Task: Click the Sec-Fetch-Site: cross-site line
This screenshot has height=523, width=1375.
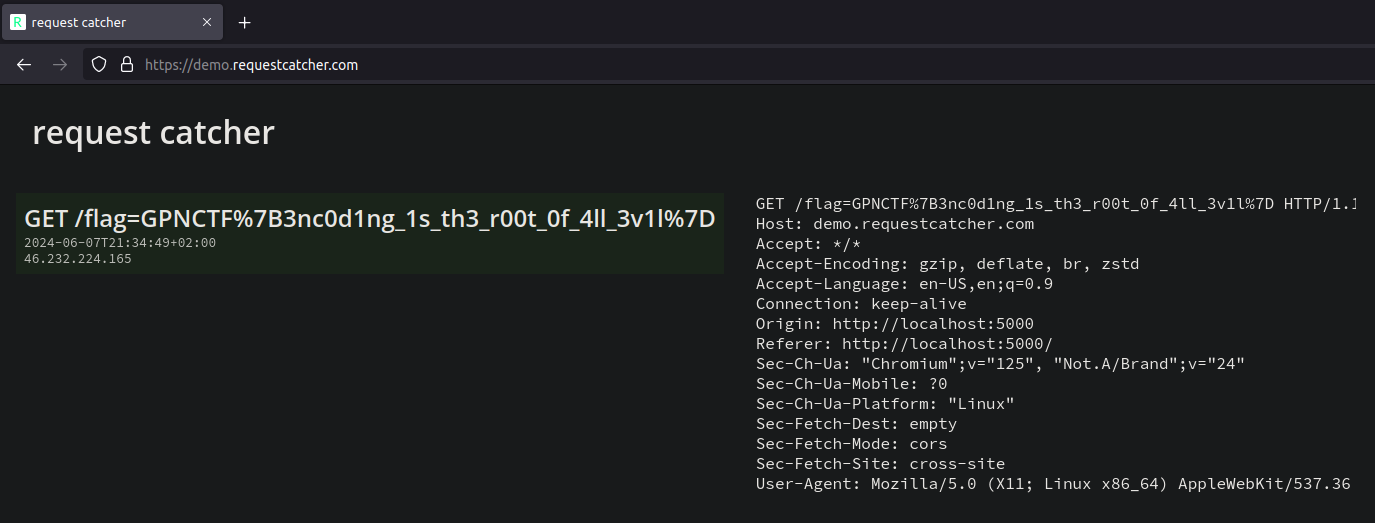Action: (x=880, y=464)
